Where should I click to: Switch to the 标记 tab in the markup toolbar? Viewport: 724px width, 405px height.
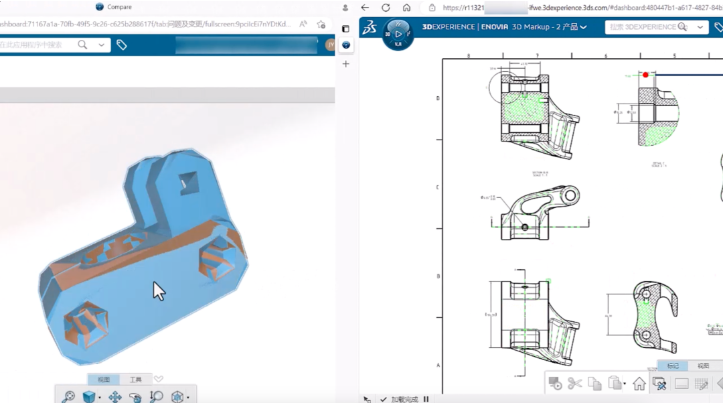(x=673, y=366)
